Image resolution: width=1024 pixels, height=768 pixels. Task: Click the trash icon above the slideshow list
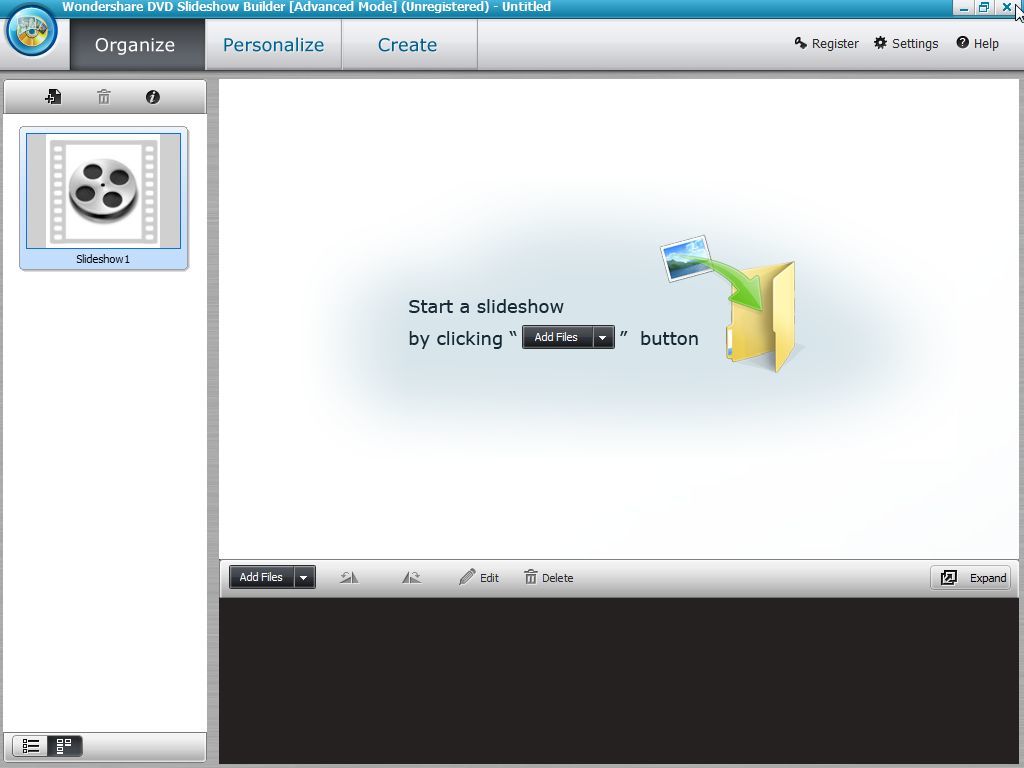pyautogui.click(x=103, y=96)
